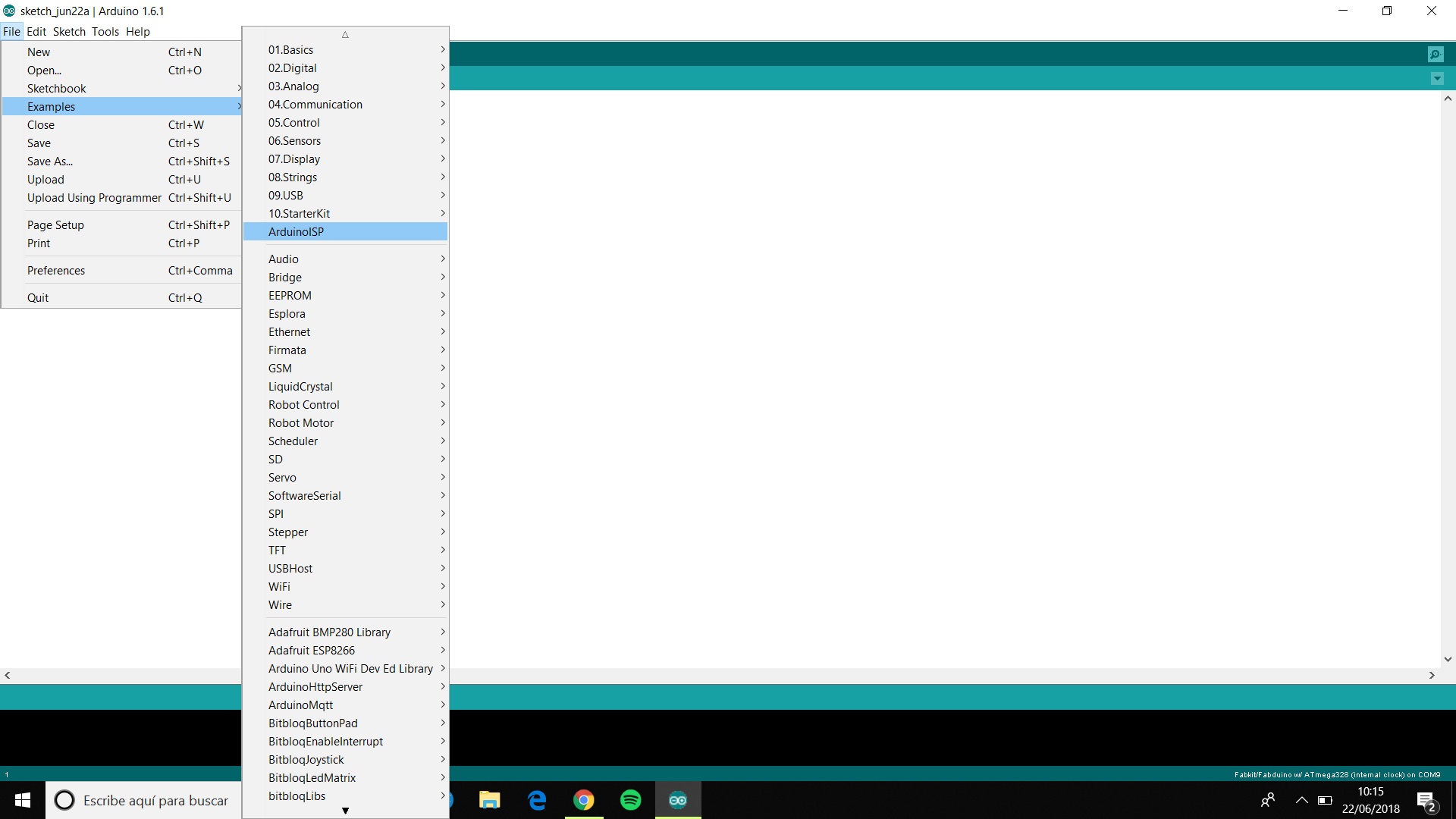Click the tab menu dropdown arrow icon

point(1436,79)
